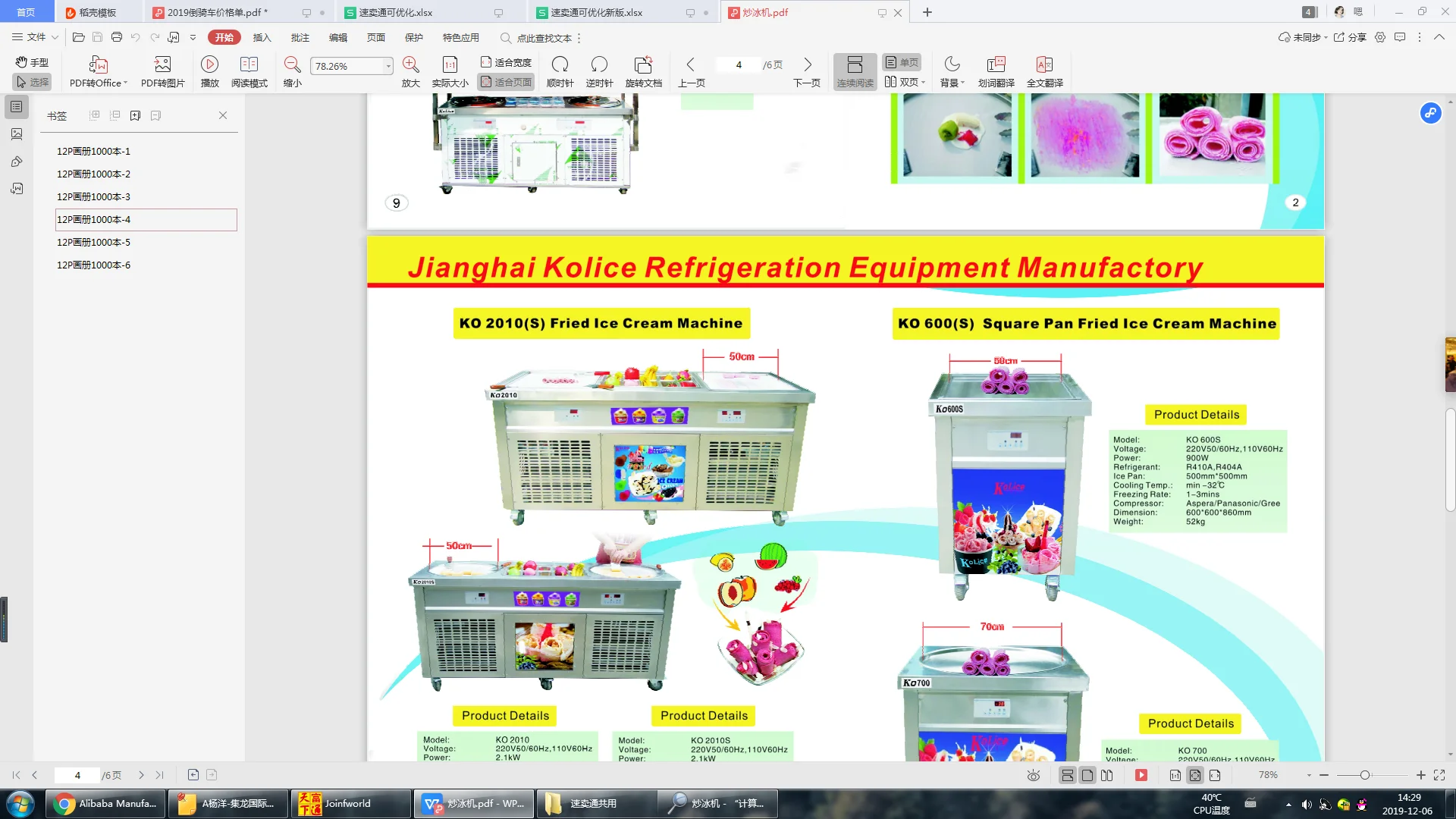
Task: Open zoom percentage dropdown 78.26%
Action: (x=388, y=66)
